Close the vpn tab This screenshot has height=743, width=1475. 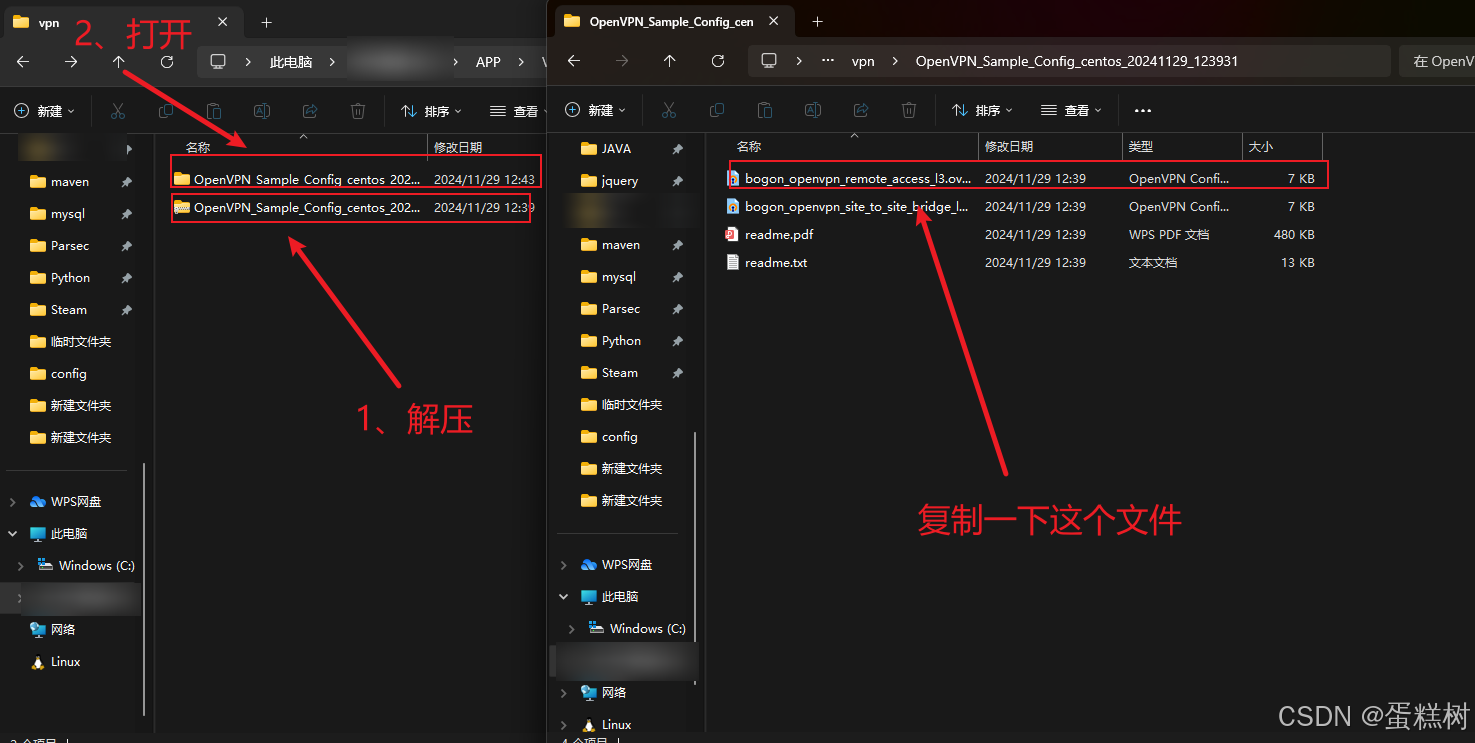click(x=223, y=22)
